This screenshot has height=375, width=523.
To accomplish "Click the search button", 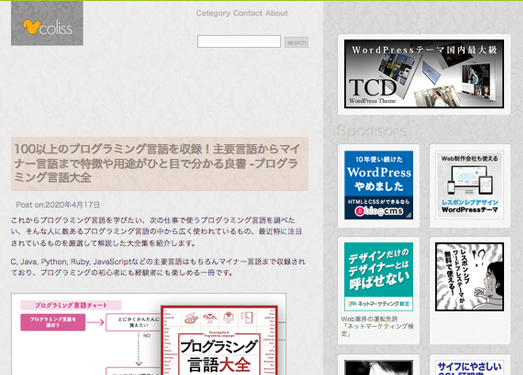I will click(297, 42).
